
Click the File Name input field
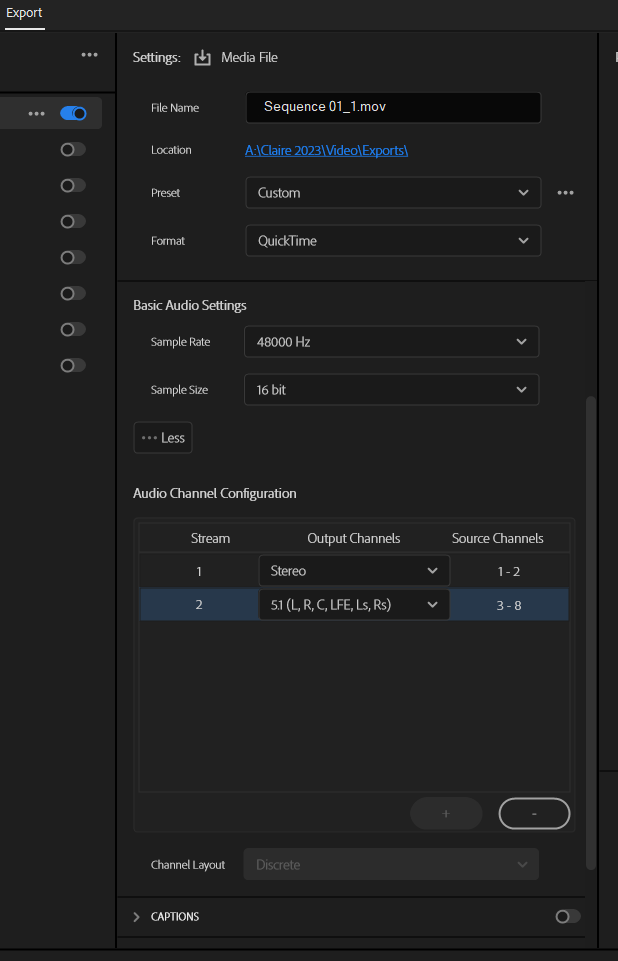(x=393, y=107)
